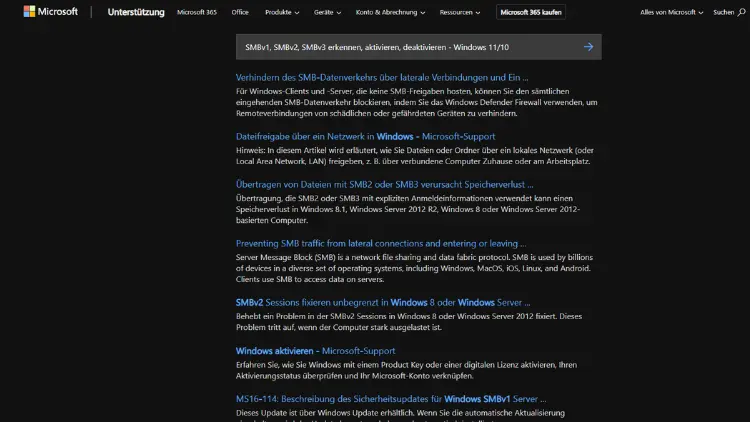Open result Windows aktivieren - Microsoft-Support
This screenshot has width=750, height=422.
pyautogui.click(x=315, y=351)
